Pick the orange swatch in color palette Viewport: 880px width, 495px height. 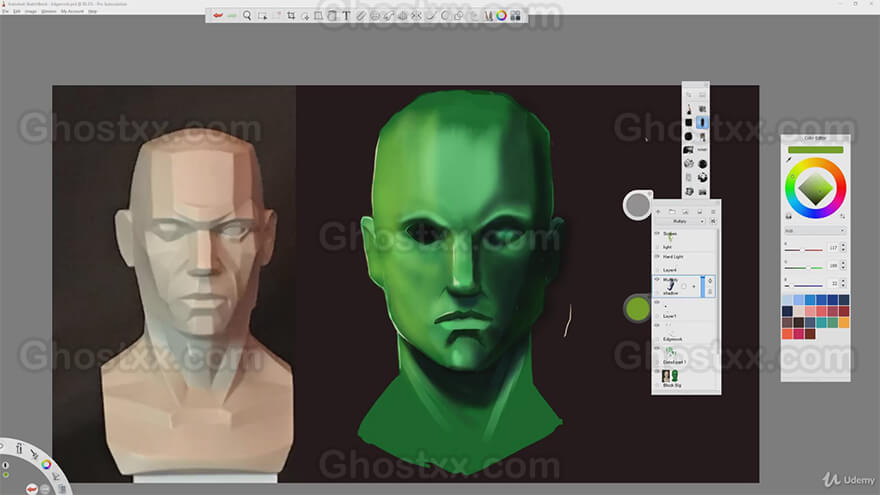[844, 323]
